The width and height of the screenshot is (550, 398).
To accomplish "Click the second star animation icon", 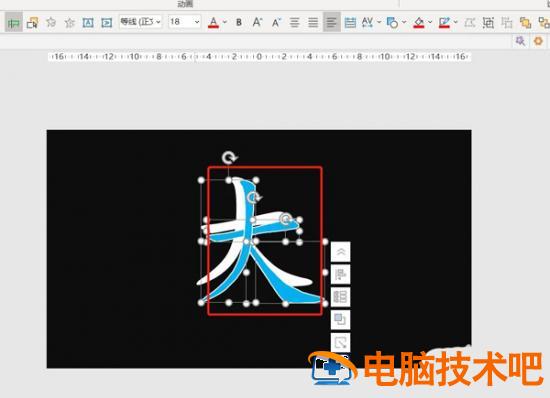I will coord(70,23).
